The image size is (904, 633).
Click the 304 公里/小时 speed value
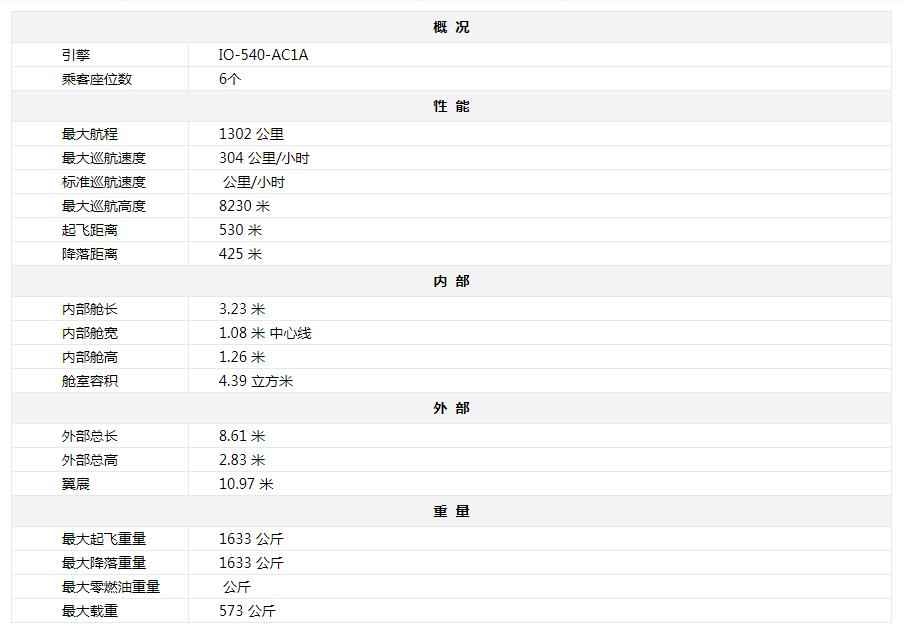pyautogui.click(x=264, y=158)
